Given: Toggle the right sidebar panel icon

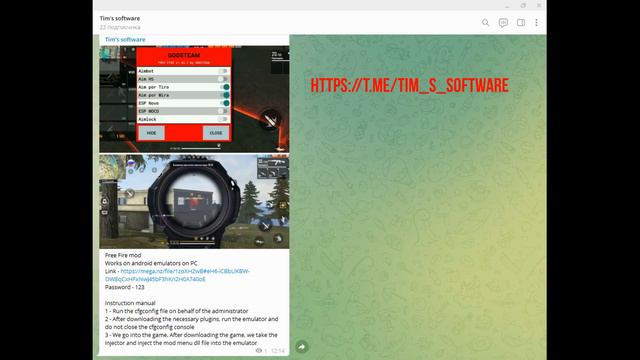Looking at the screenshot, I should click(521, 22).
